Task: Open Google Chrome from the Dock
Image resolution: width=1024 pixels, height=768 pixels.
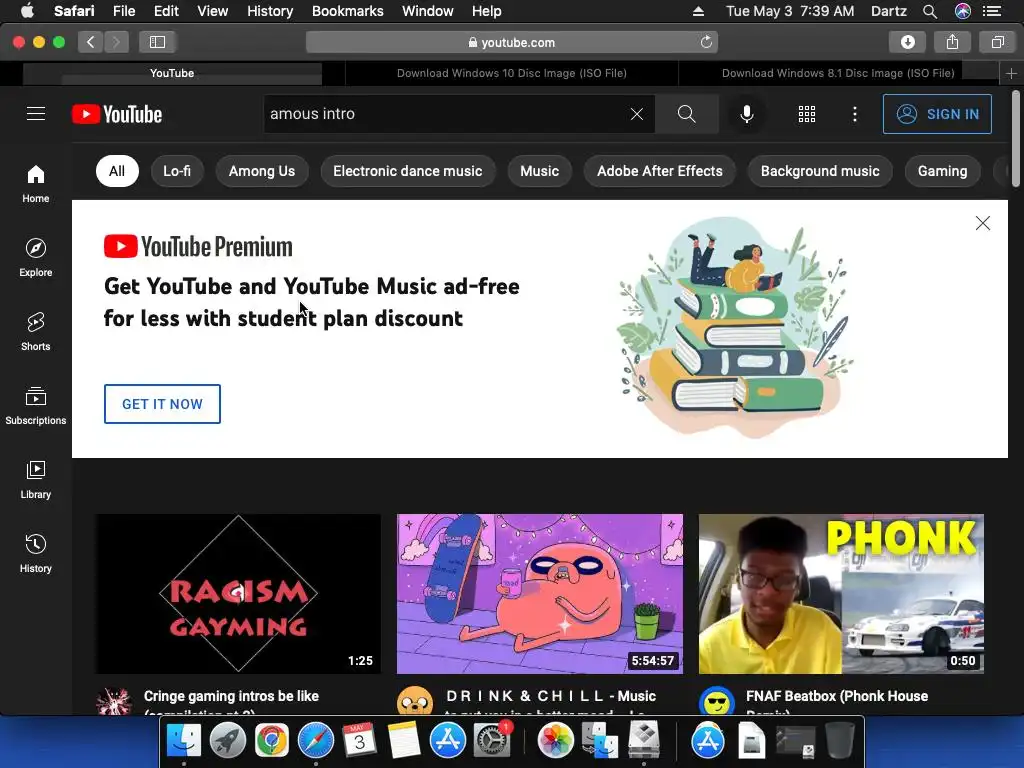Action: (x=272, y=741)
